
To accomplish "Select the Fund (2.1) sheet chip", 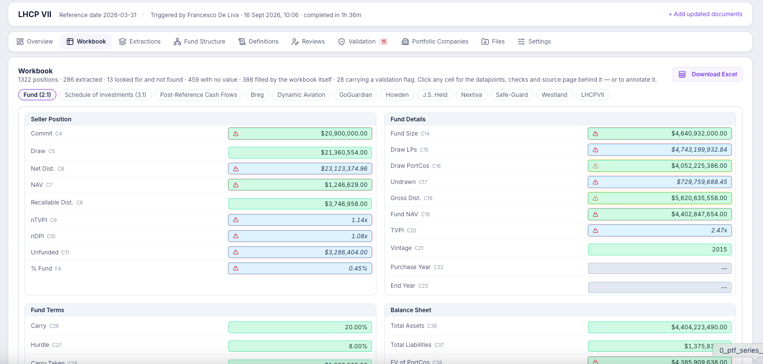I will pos(37,95).
